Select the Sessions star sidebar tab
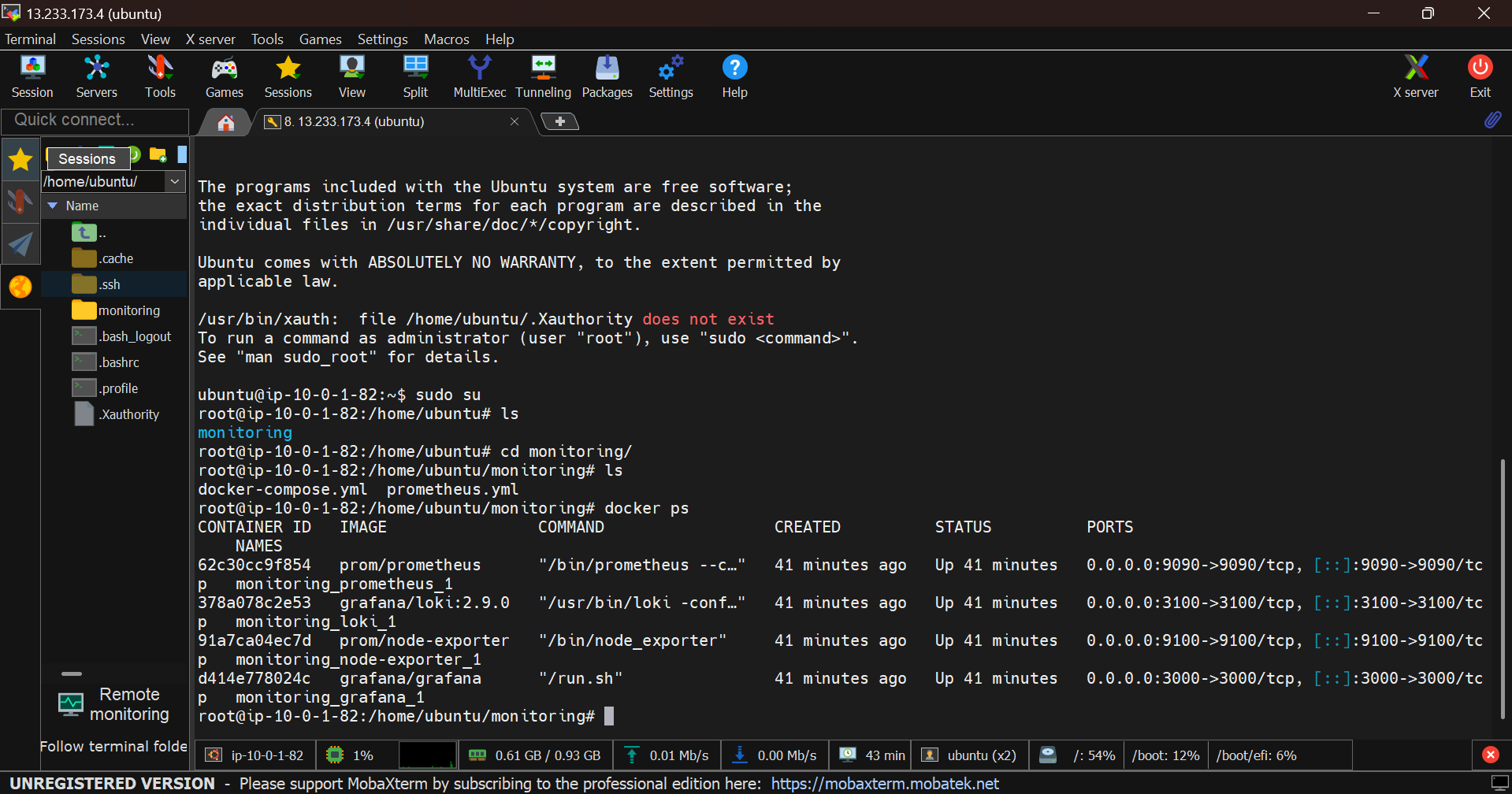1512x794 pixels. 20,160
